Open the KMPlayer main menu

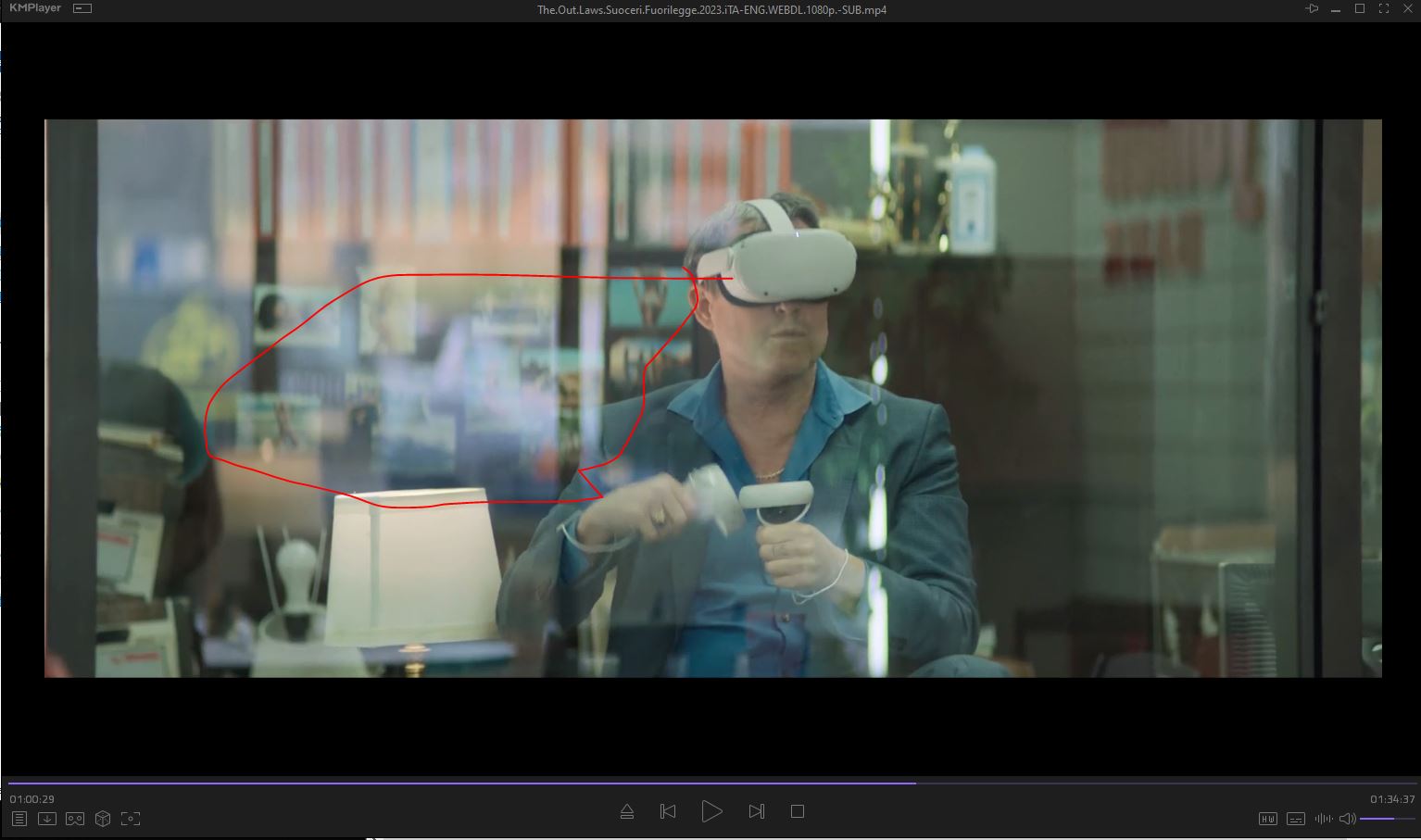point(35,8)
